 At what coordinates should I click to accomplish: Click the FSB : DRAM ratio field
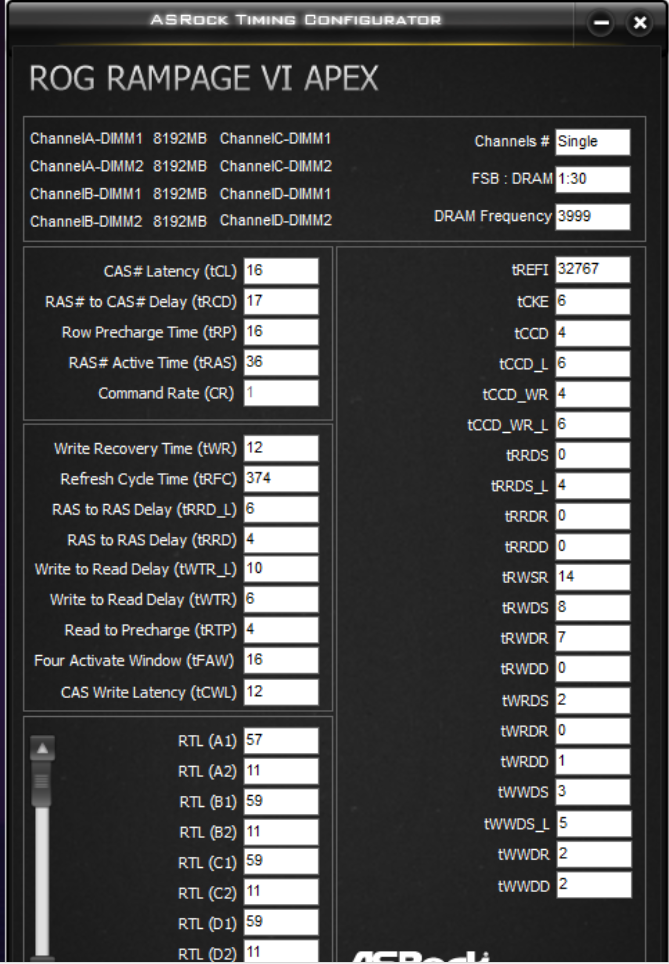pos(593,180)
